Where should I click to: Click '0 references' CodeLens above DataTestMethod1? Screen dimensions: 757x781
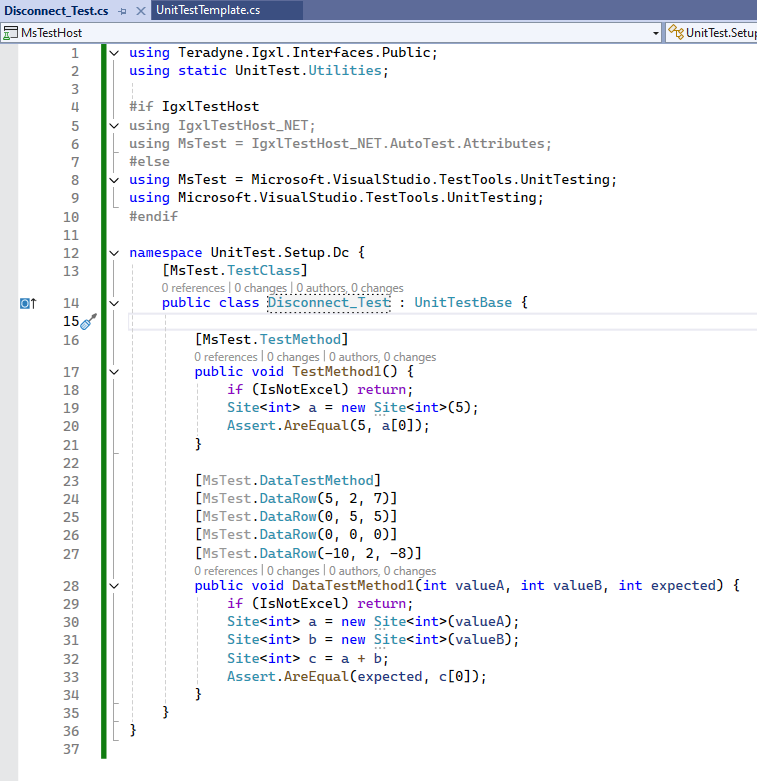pos(226,571)
